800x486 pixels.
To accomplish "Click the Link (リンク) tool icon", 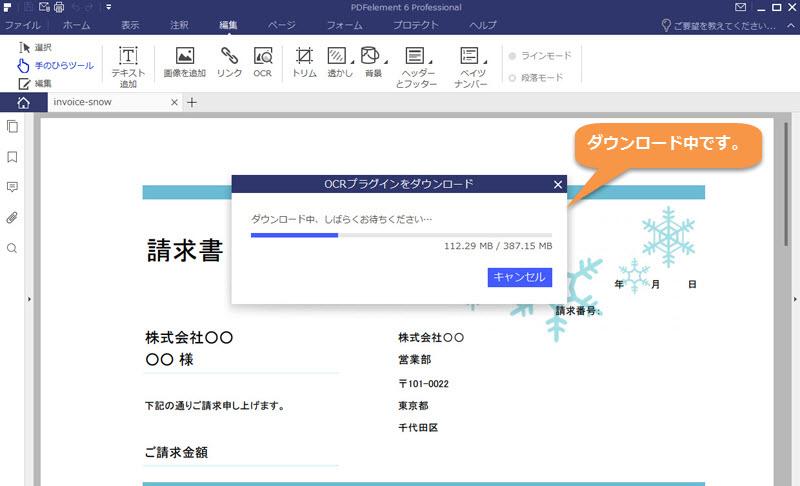I will point(229,63).
